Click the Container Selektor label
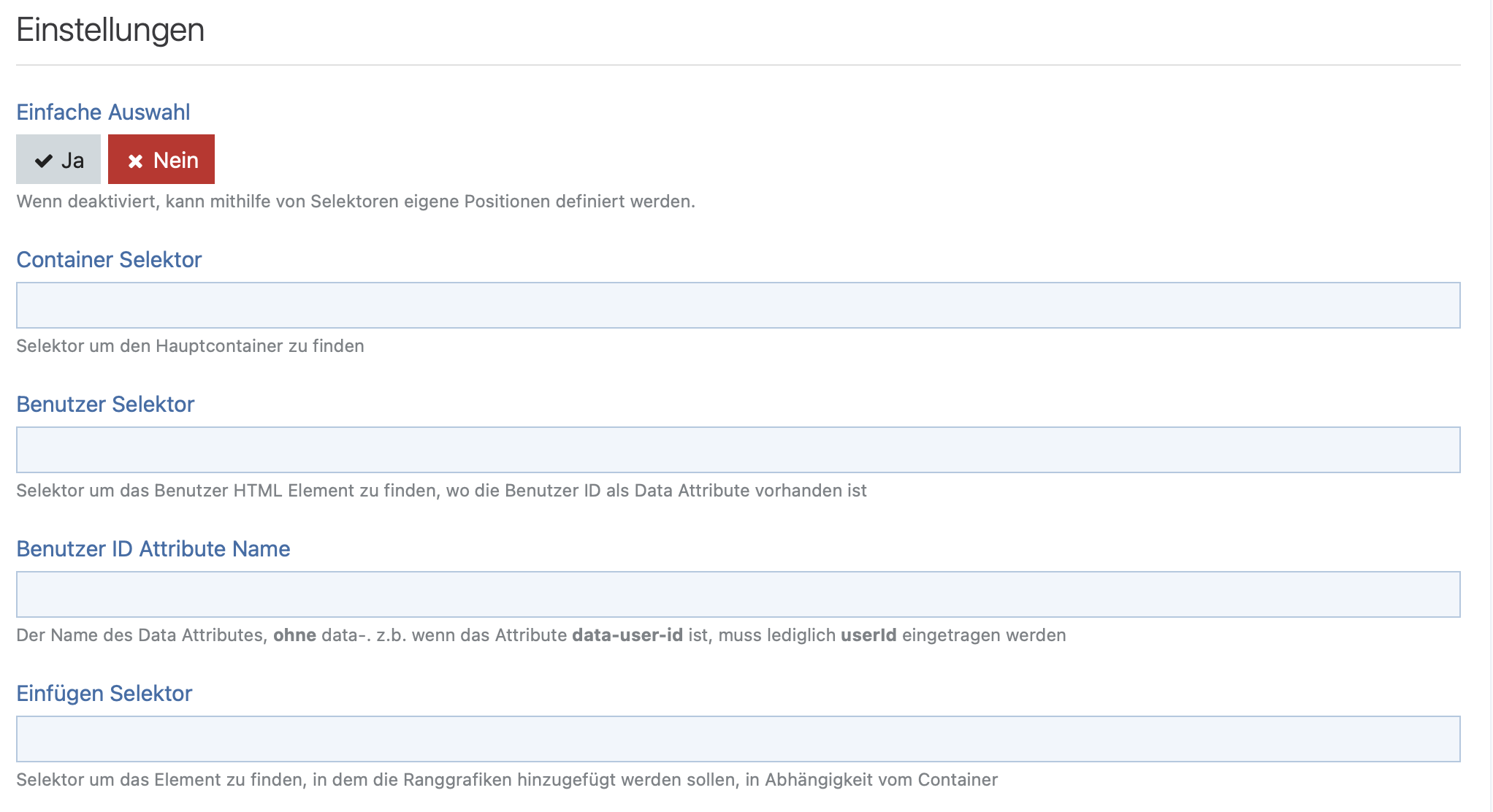 pyautogui.click(x=109, y=259)
